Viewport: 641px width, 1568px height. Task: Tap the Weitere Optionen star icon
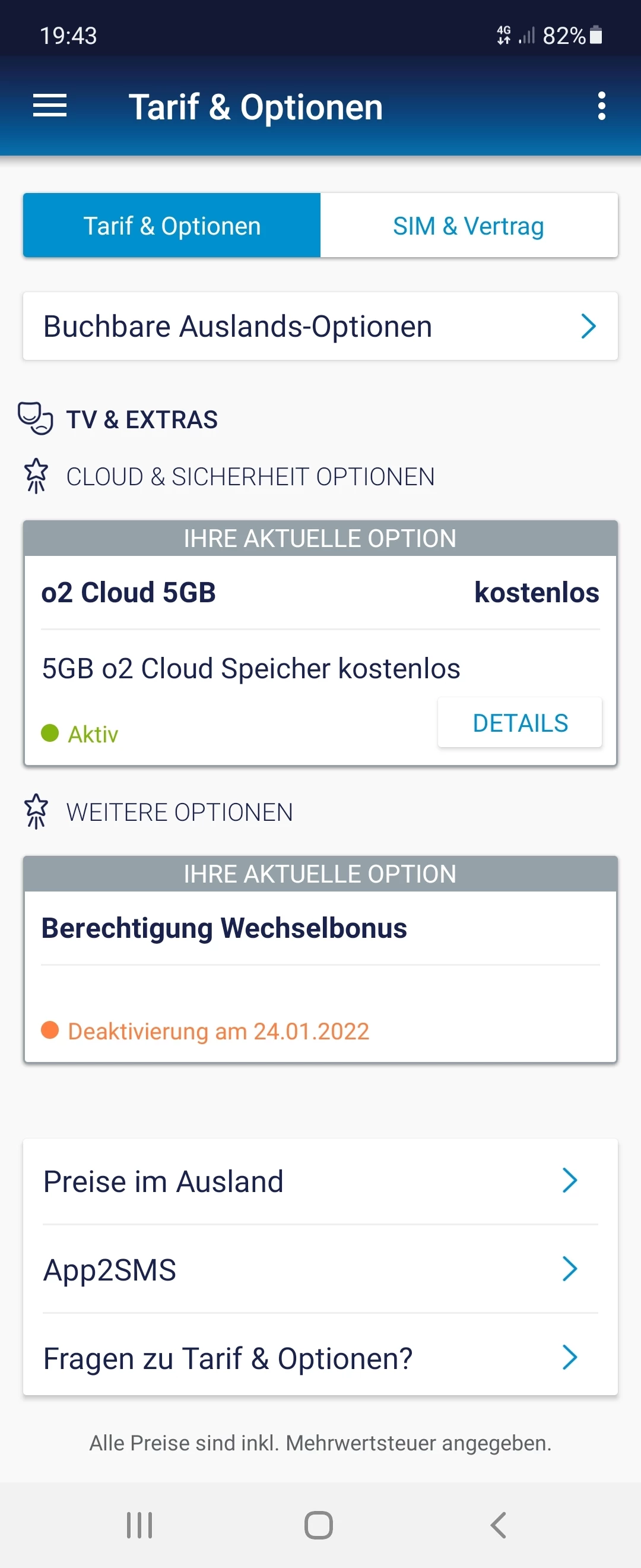pos(36,811)
